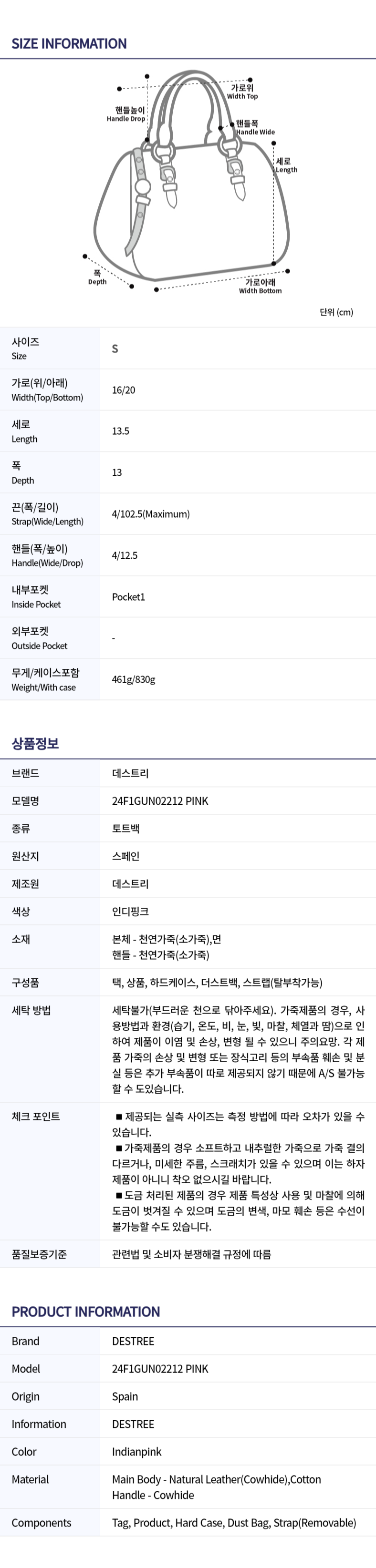Image resolution: width=376 pixels, height=1568 pixels.
Task: Click the 4/102.5(Maximum) strap value
Action: point(150,514)
